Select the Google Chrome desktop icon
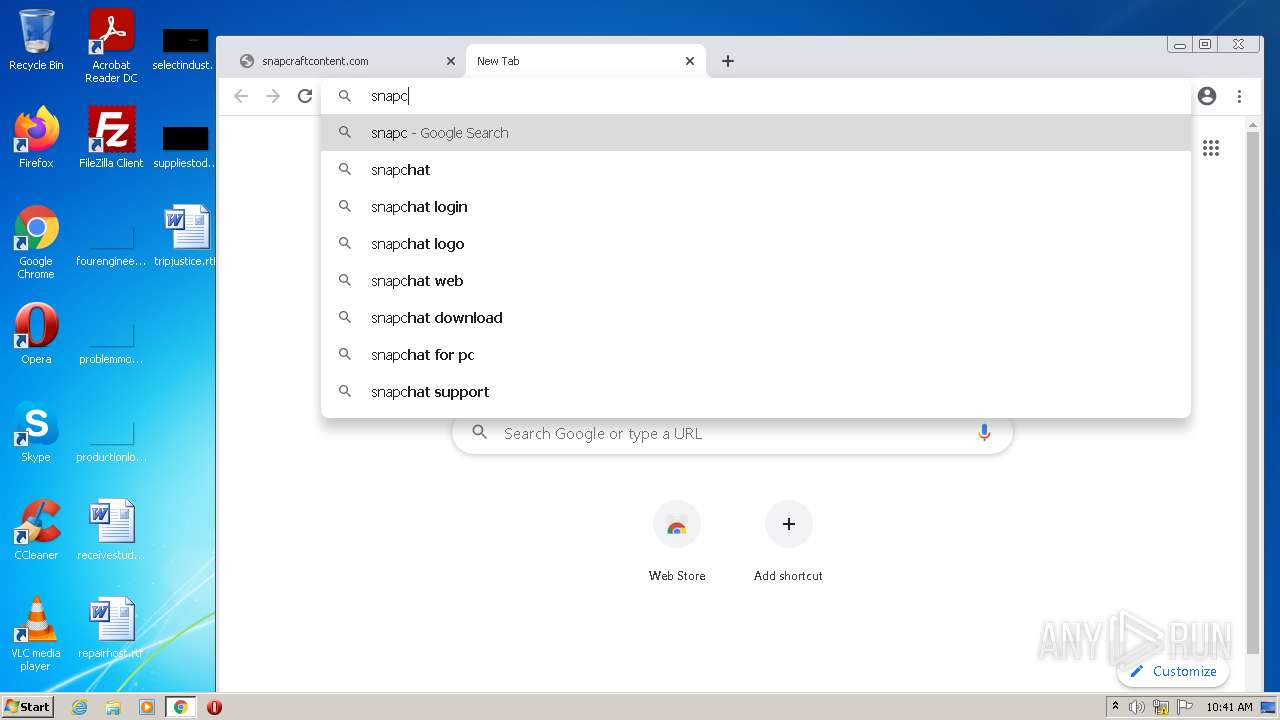1280x720 pixels. point(36,242)
